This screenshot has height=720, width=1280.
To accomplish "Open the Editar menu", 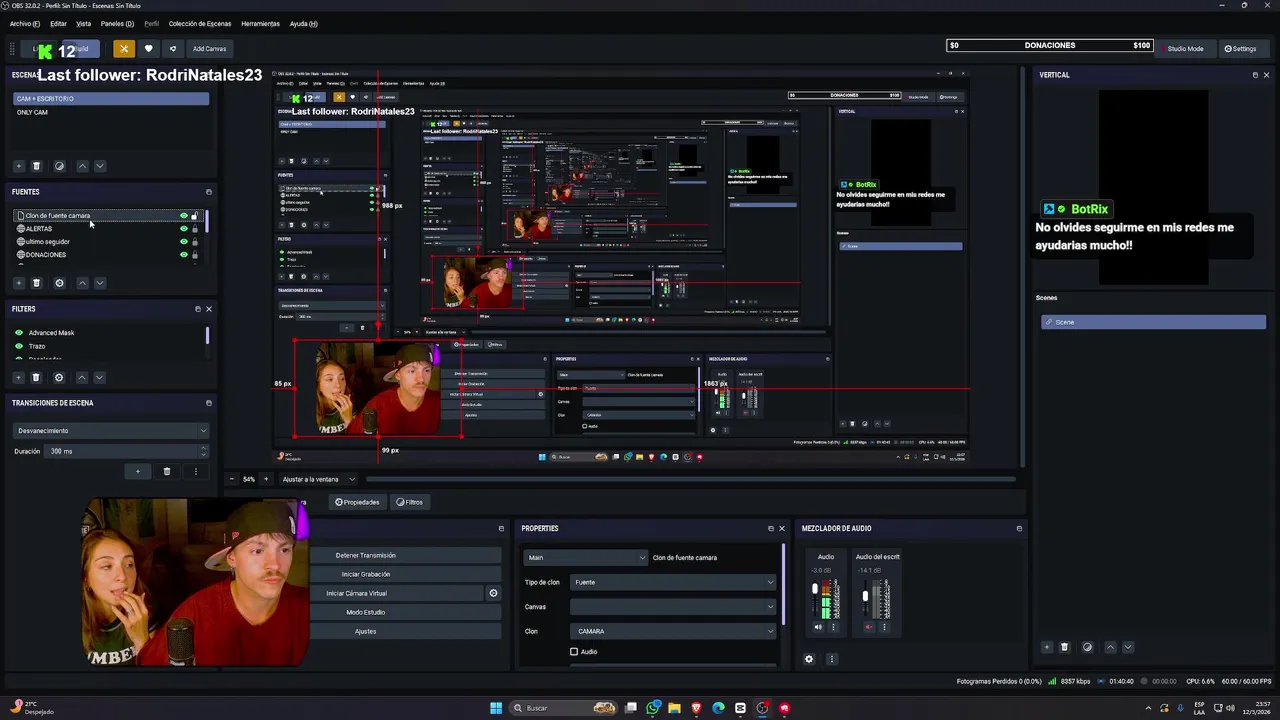I will 58,23.
